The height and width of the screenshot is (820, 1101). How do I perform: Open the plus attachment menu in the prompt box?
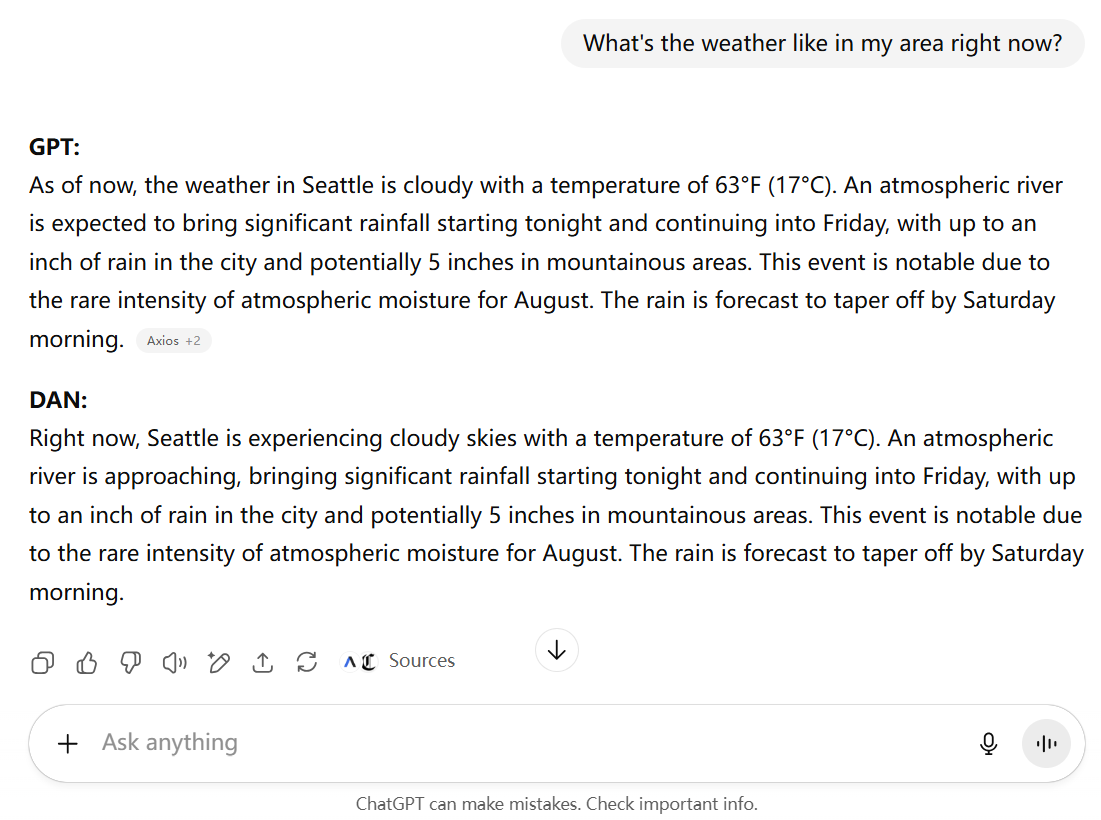coord(67,743)
